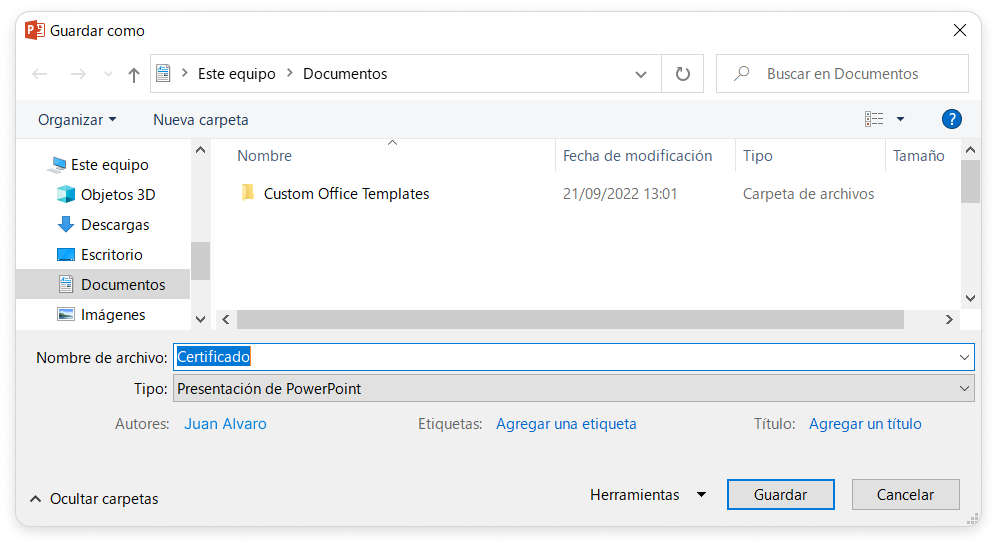997x546 pixels.
Task: Click the horizontal scrollbar in file list
Action: tap(570, 319)
